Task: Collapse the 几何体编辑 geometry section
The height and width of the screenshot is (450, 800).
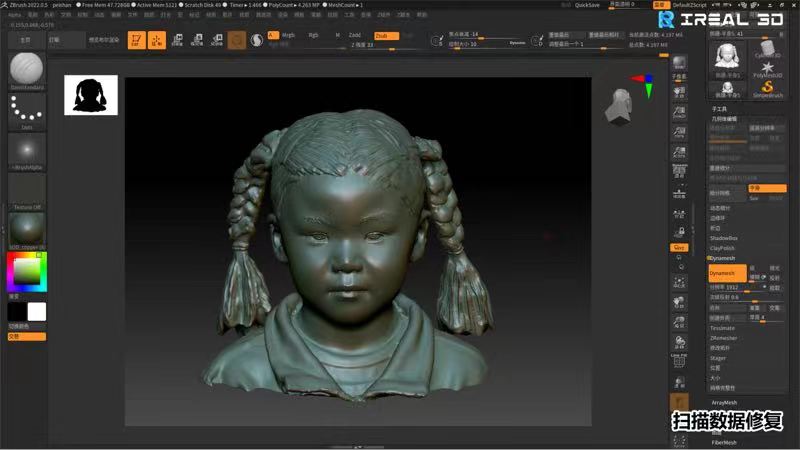Action: click(724, 118)
